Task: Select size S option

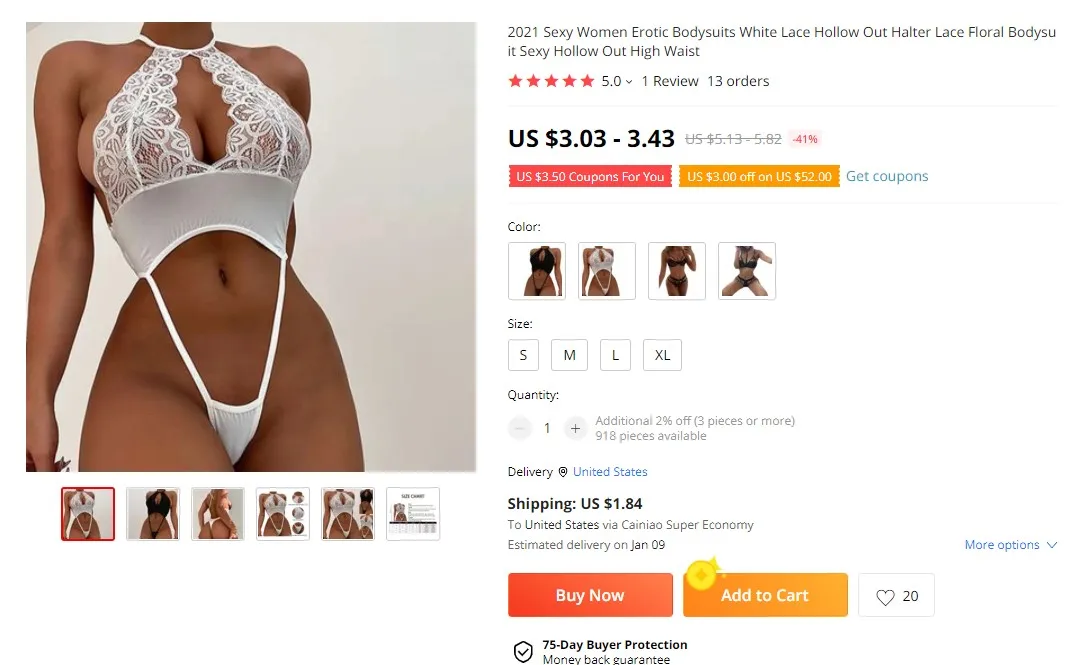Action: click(523, 355)
